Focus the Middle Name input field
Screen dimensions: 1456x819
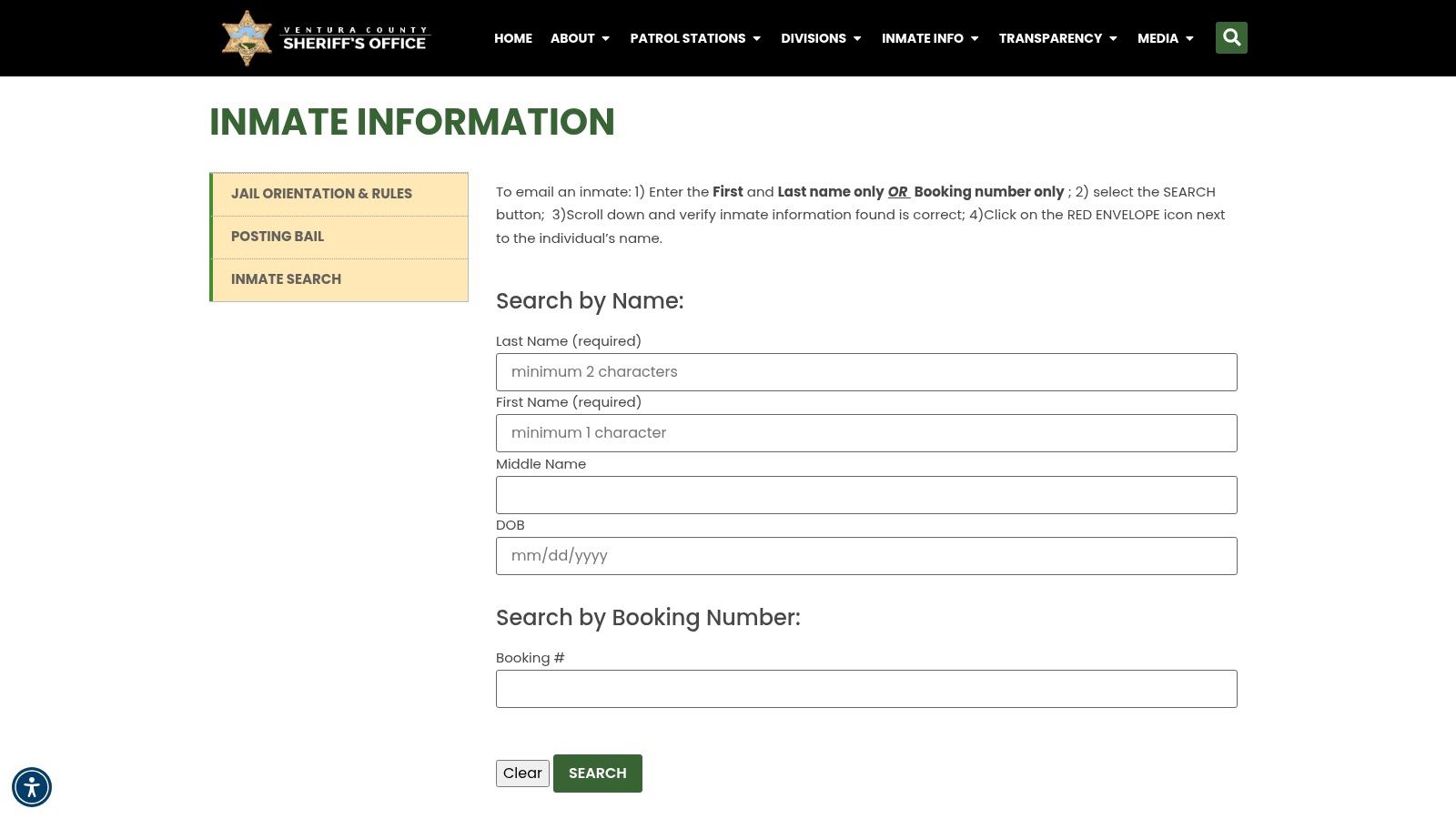coord(866,495)
